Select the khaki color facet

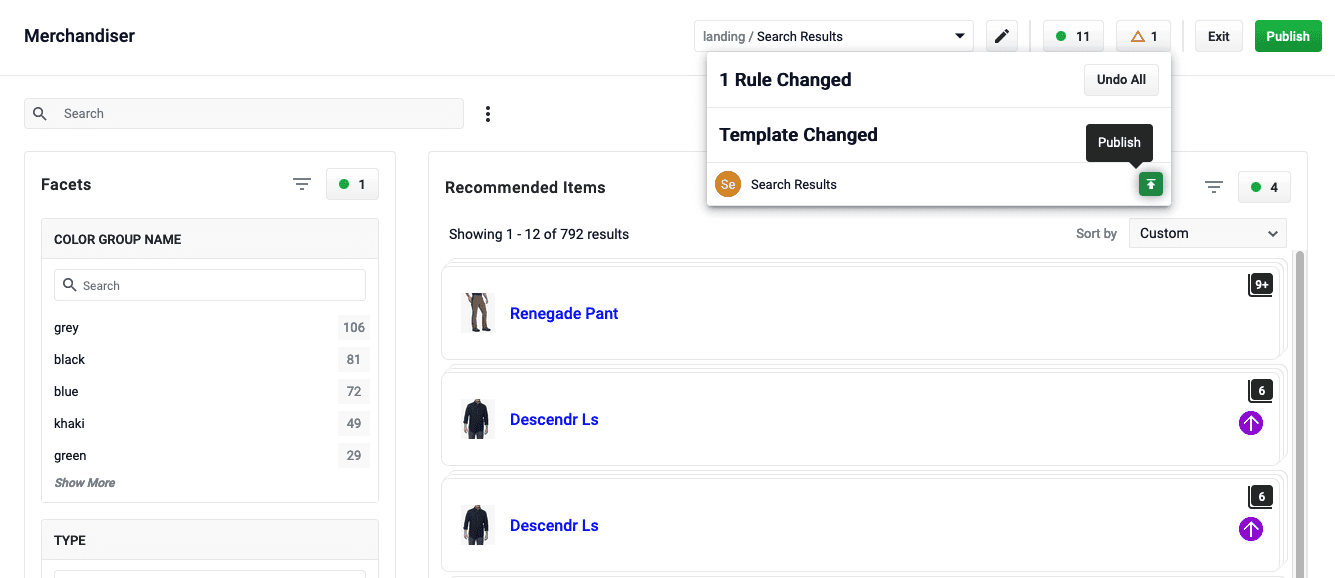(x=69, y=423)
